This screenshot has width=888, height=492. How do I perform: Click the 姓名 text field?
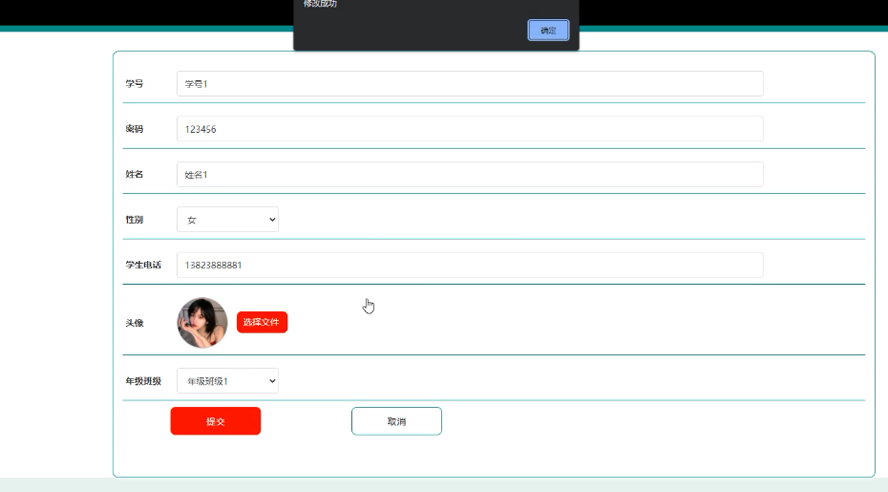click(x=470, y=174)
